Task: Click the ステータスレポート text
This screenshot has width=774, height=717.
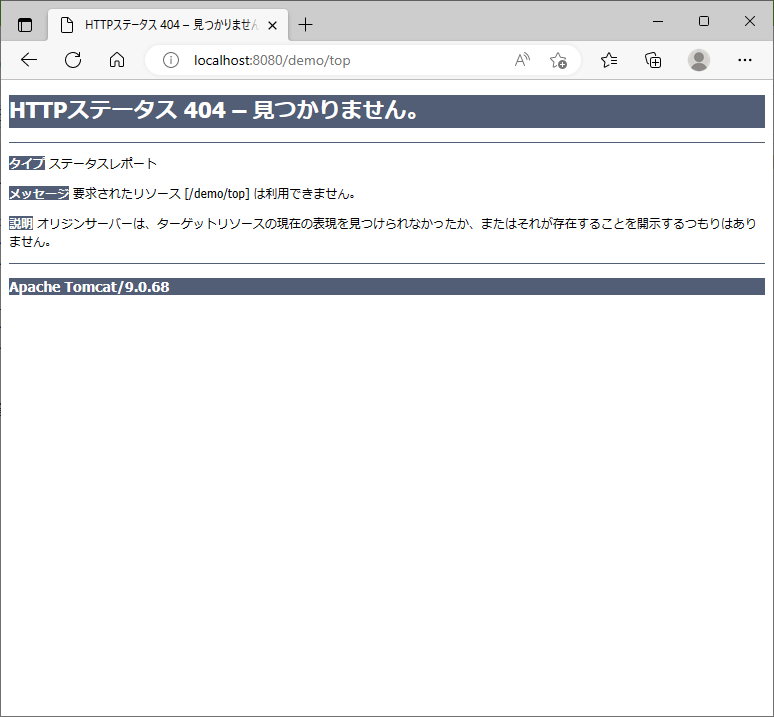Action: [103, 163]
